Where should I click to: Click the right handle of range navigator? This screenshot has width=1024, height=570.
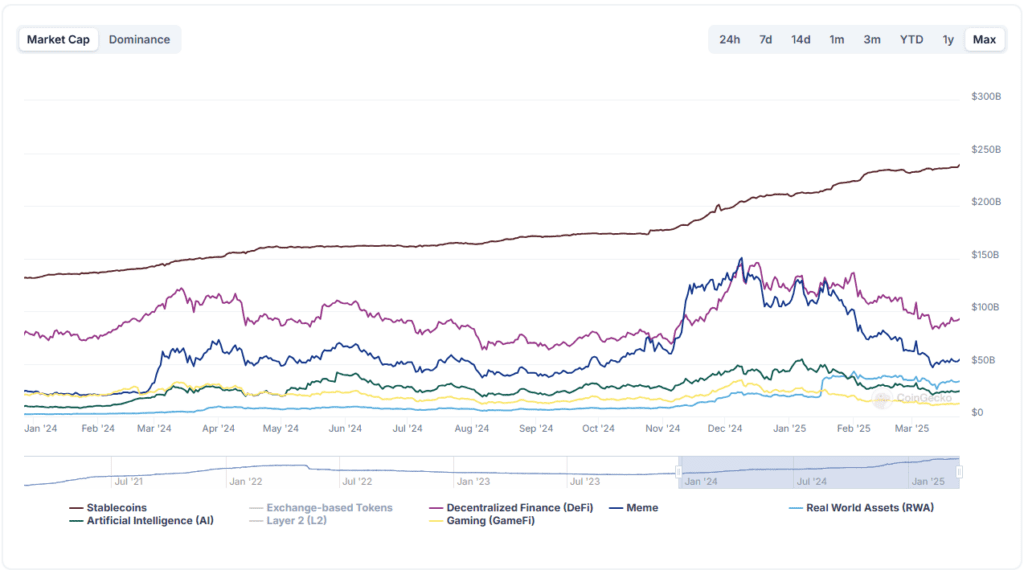[x=959, y=471]
